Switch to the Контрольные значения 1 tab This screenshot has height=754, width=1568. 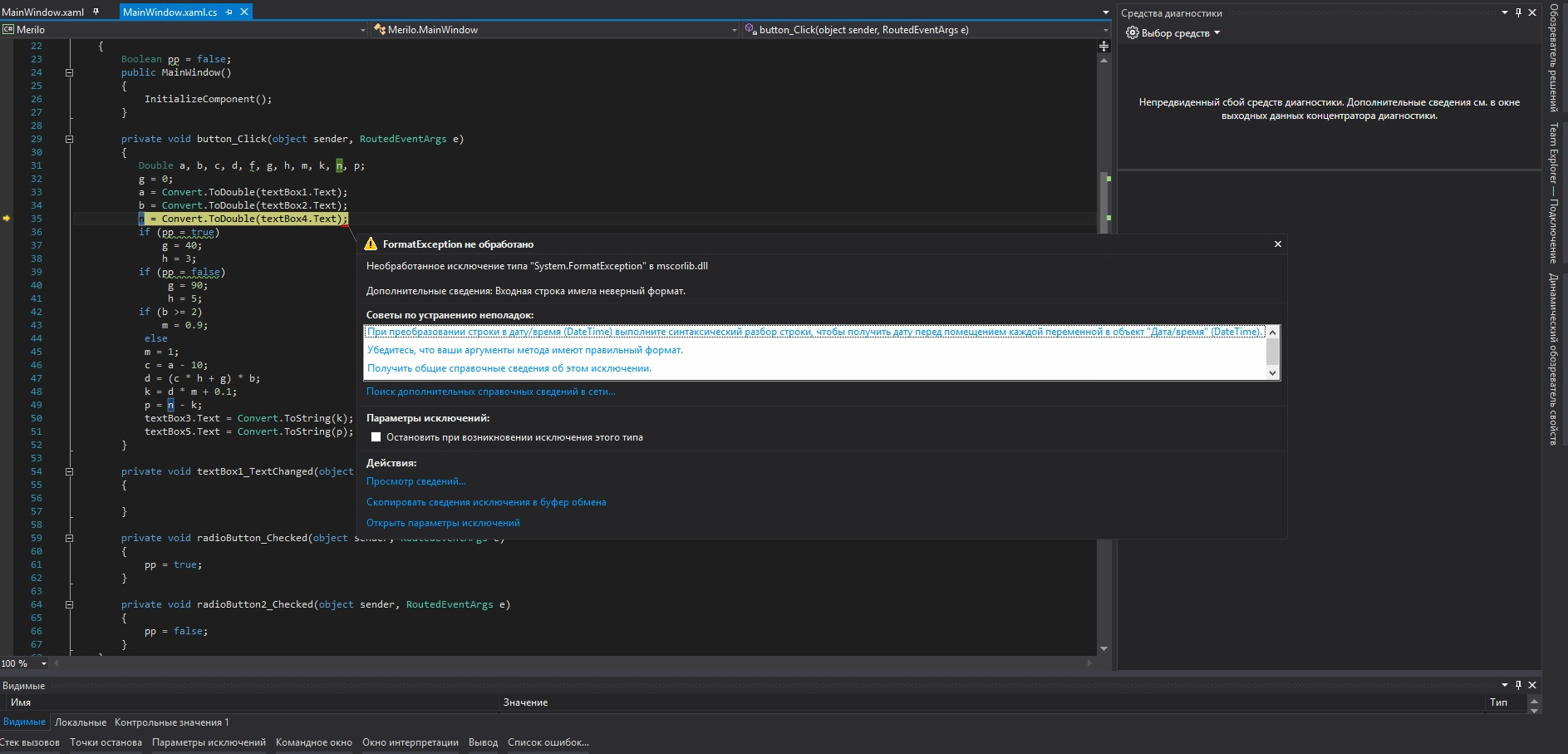(x=171, y=722)
